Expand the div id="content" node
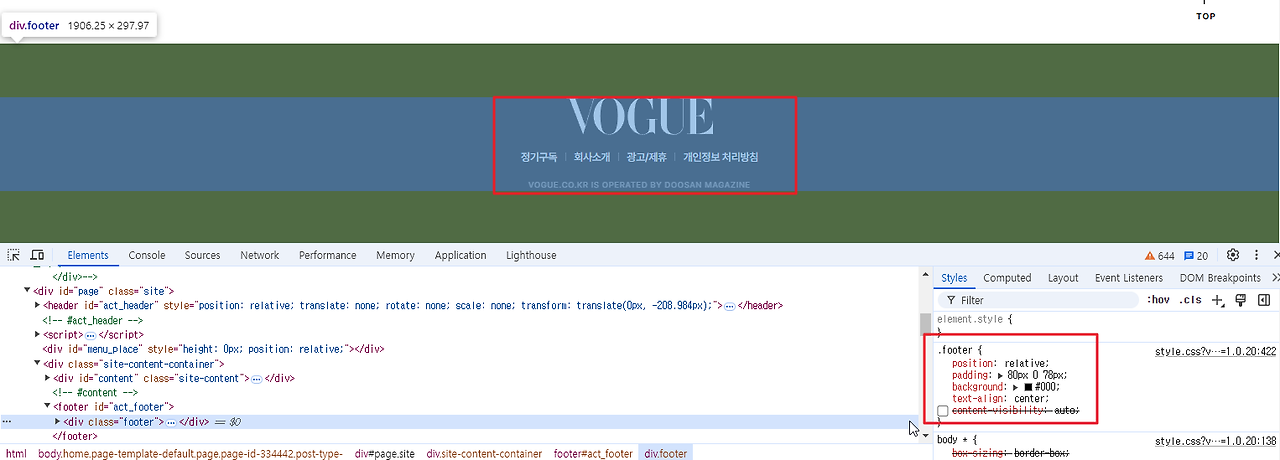The width and height of the screenshot is (1280, 460). 47,379
